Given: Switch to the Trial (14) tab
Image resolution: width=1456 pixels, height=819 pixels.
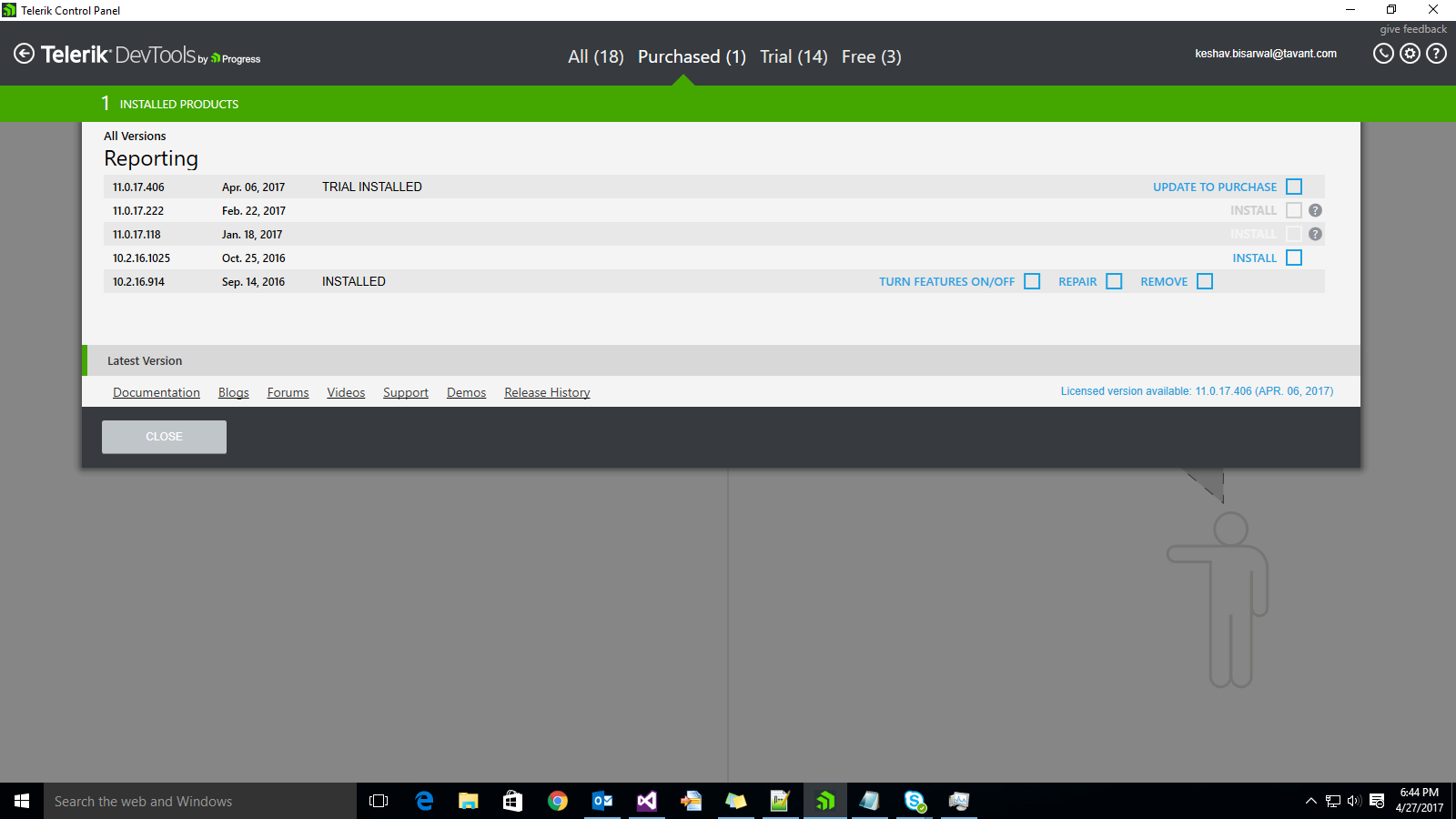Looking at the screenshot, I should point(794,56).
